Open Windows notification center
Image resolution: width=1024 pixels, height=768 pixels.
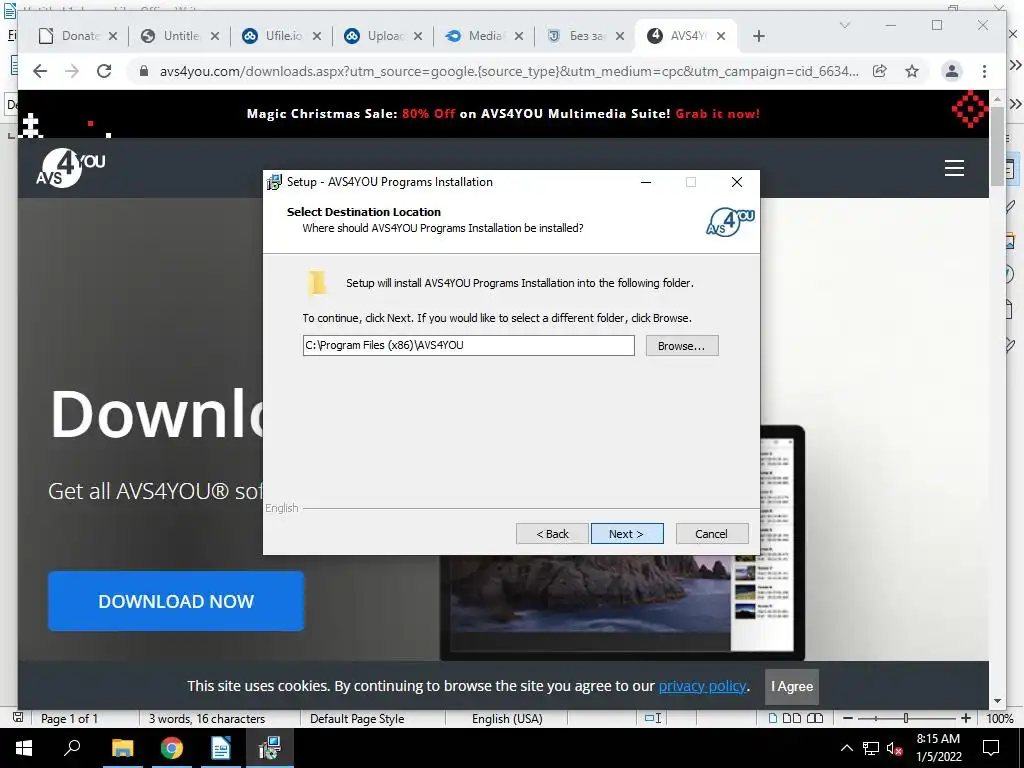coord(991,748)
